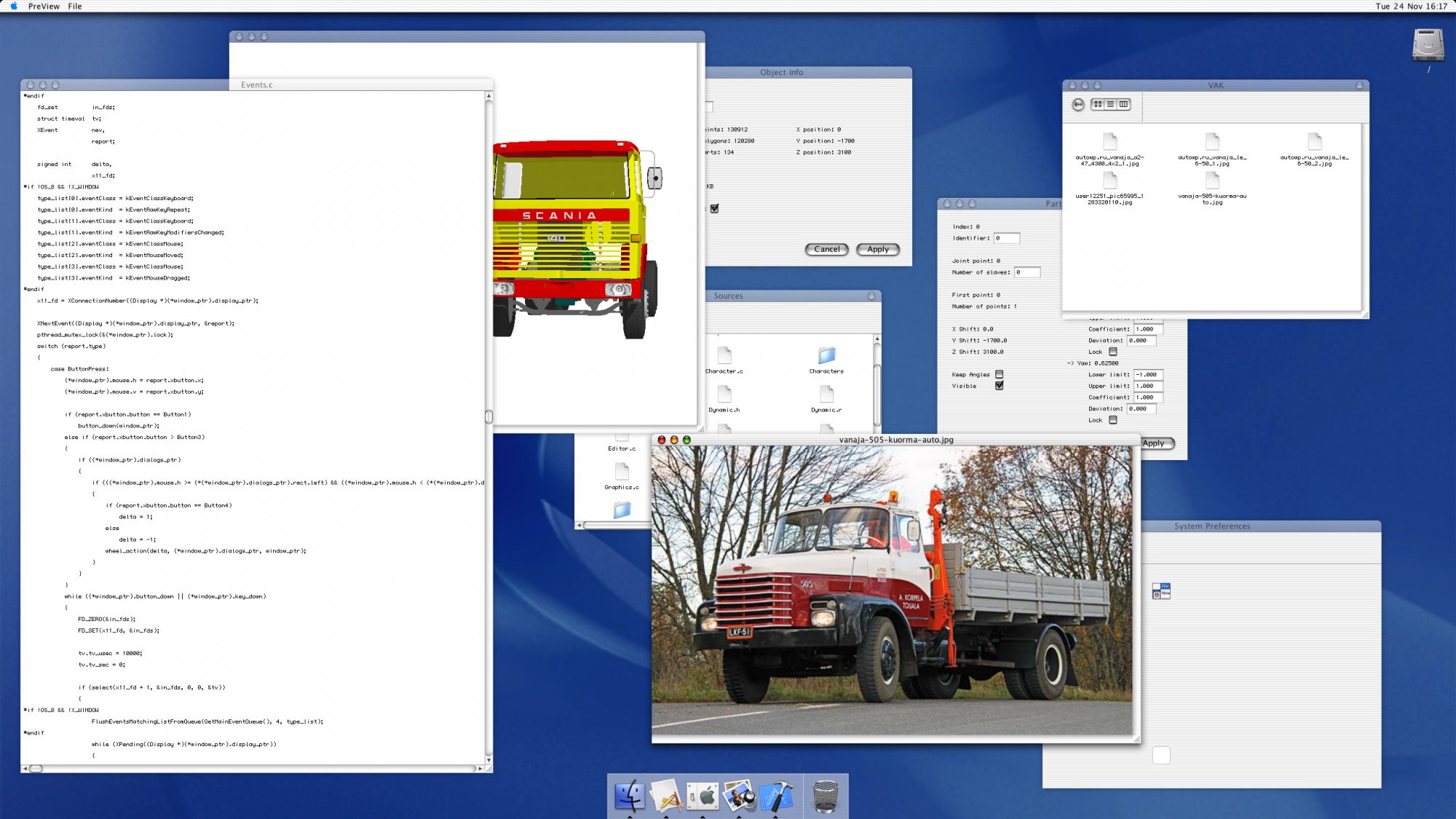Uncheck the Visible checkbox
This screenshot has width=1456, height=819.
click(1000, 386)
